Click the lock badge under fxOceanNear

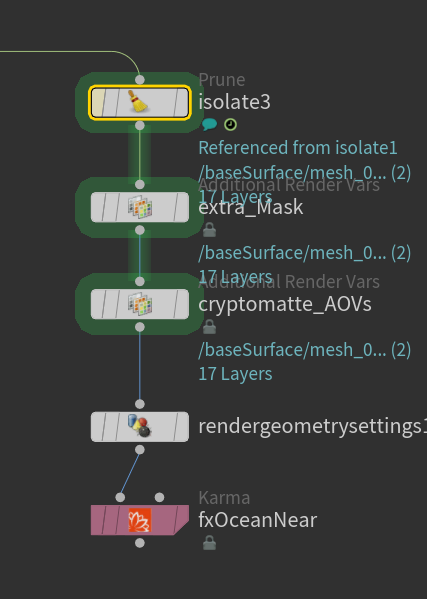[209, 542]
